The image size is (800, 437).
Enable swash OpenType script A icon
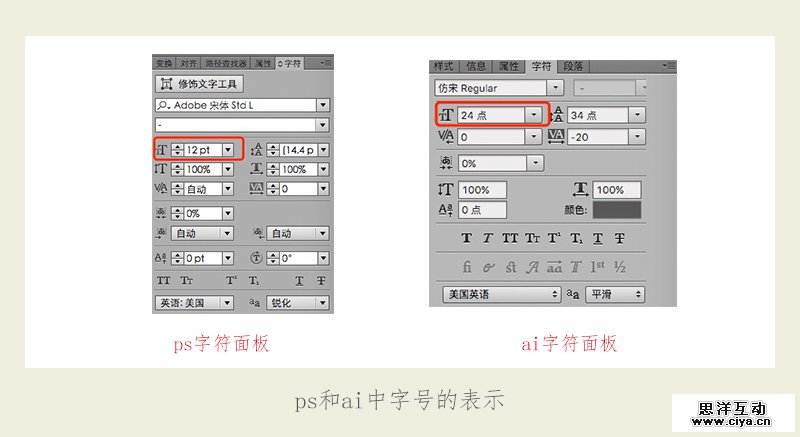coord(533,267)
